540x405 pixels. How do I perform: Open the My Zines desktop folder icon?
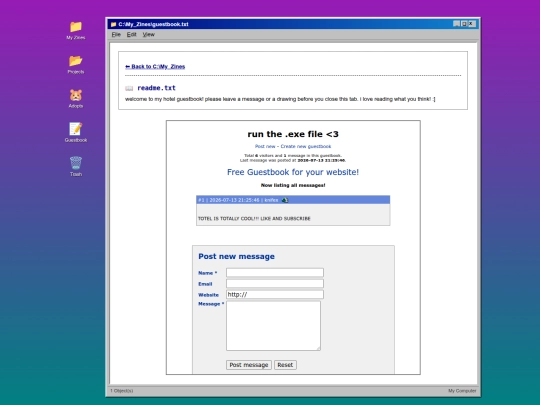coord(76,27)
